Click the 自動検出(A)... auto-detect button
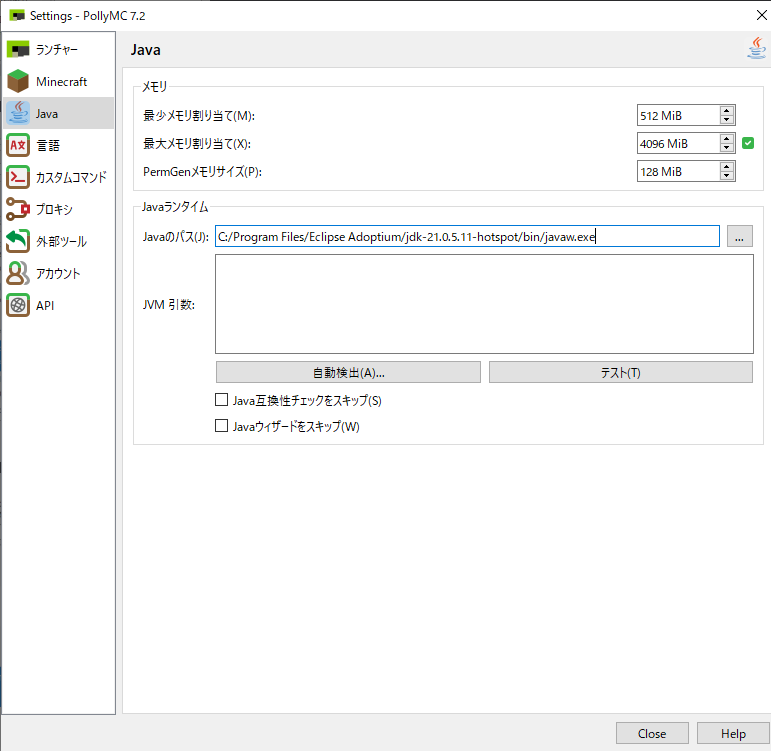 (x=348, y=372)
